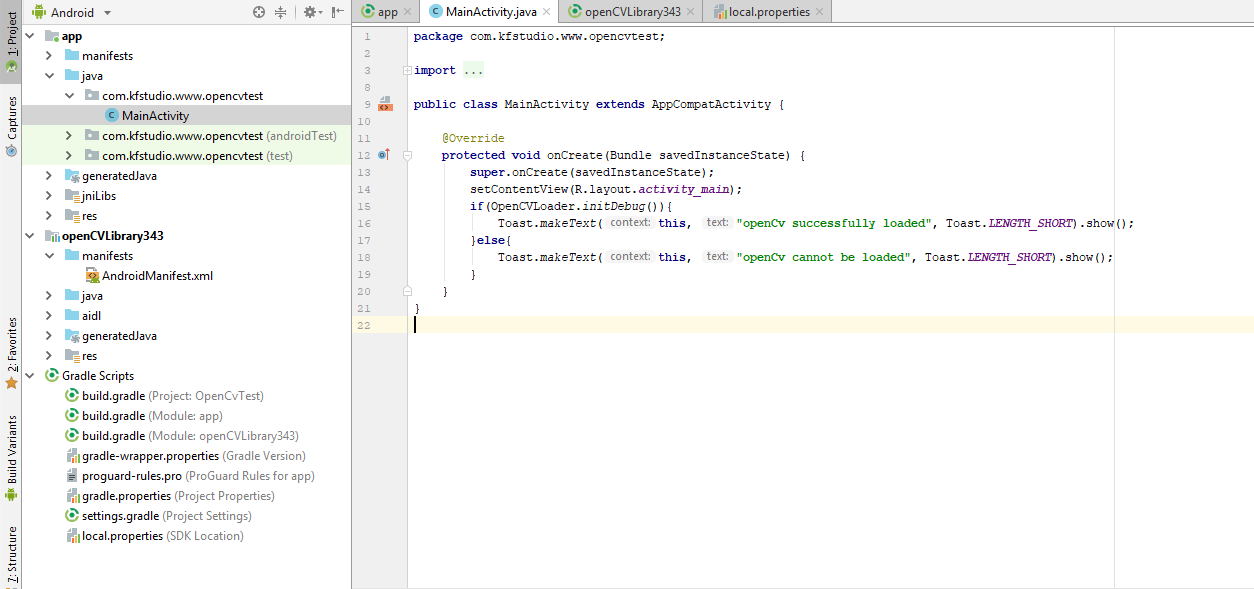The image size is (1254, 589).
Task: Collapse manifests folder under openCVLibrary343
Action: click(49, 256)
